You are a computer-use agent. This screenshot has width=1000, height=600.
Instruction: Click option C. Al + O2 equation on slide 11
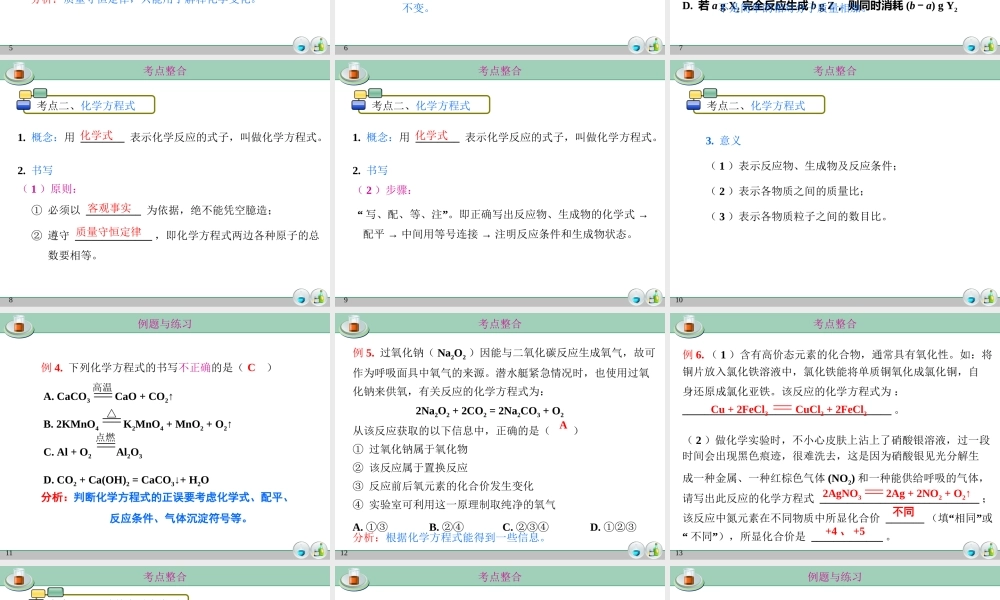93,448
